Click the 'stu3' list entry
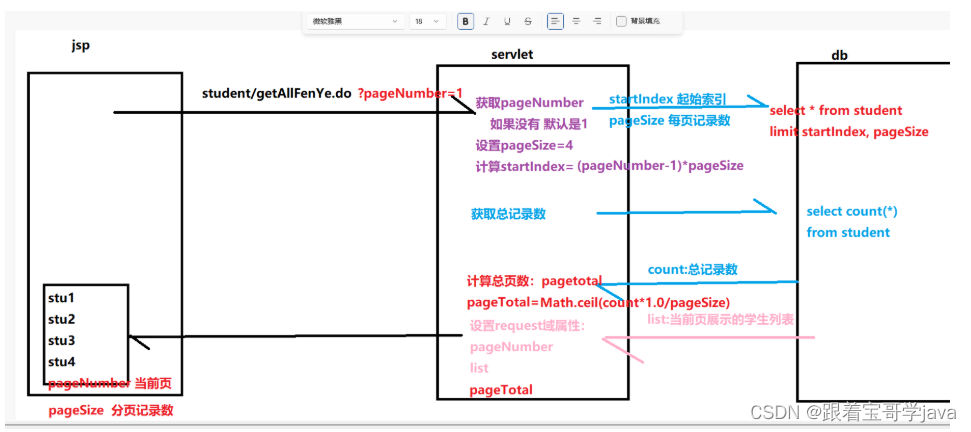The width and height of the screenshot is (971, 432). 61,341
